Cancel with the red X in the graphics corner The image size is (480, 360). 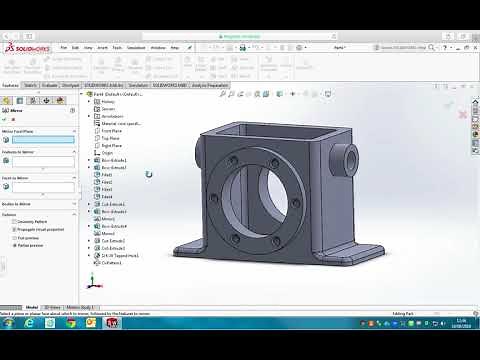(x=463, y=115)
